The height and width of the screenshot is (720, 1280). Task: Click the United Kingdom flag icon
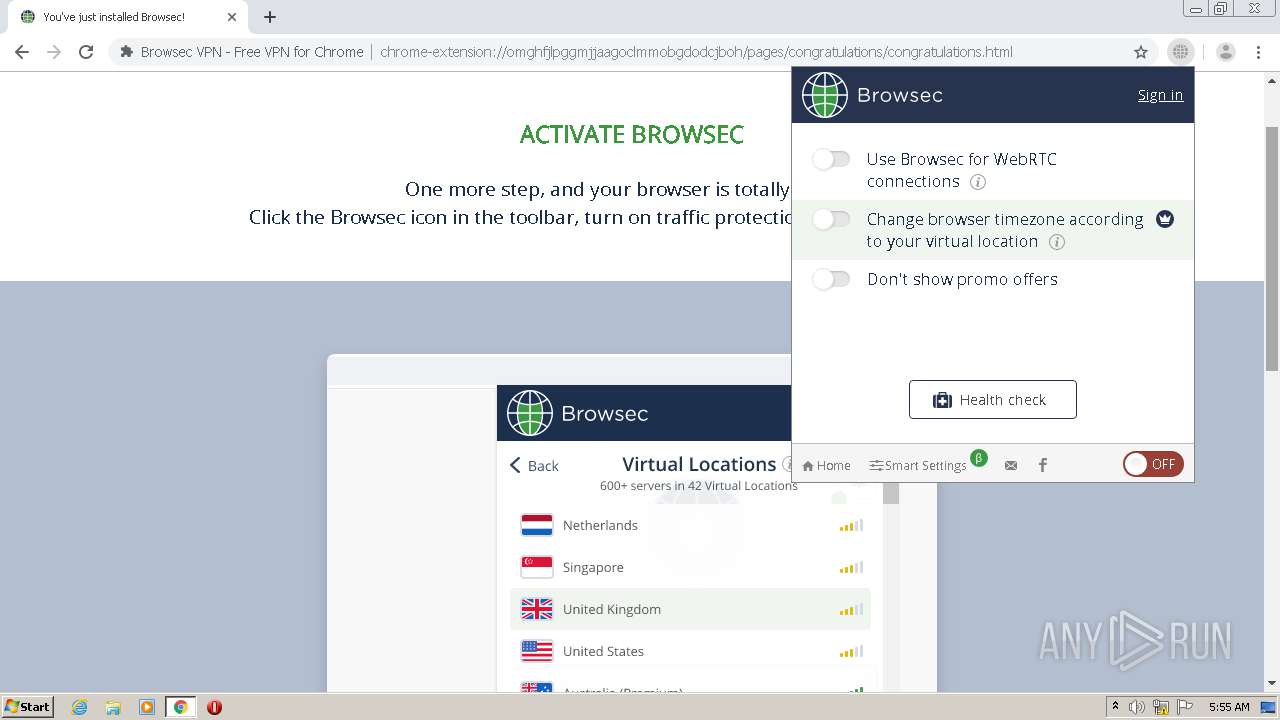(537, 609)
